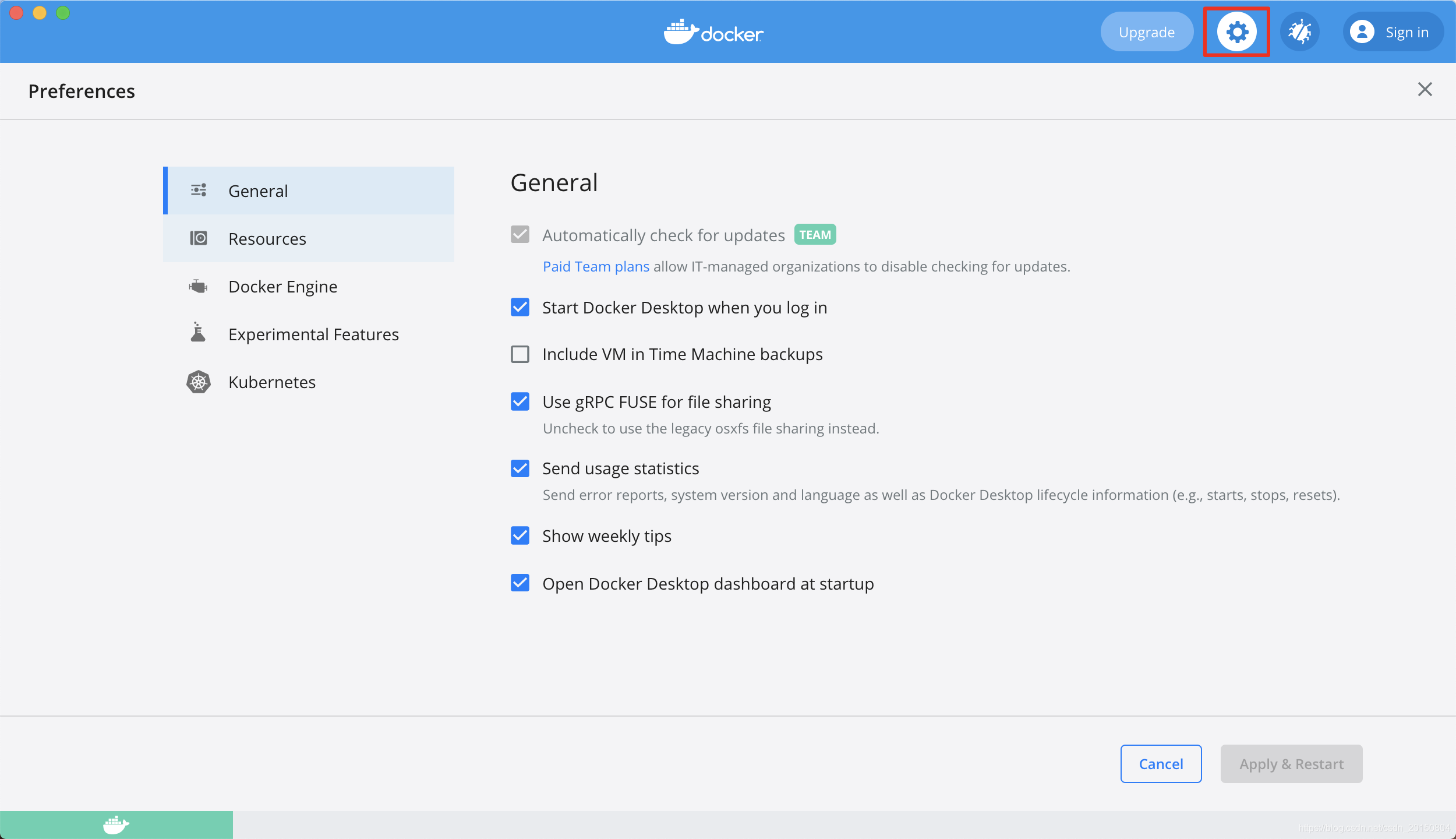
Task: Select the Kubernetes sidebar icon
Action: point(196,382)
